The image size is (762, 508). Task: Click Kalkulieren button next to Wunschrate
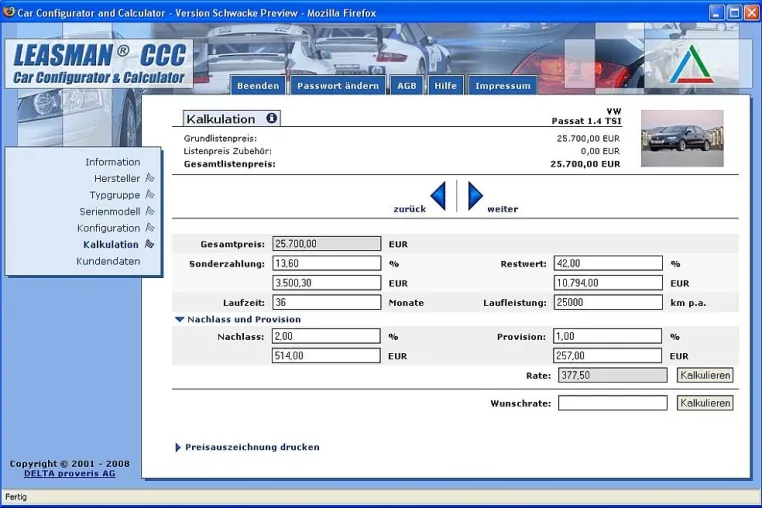tap(705, 403)
